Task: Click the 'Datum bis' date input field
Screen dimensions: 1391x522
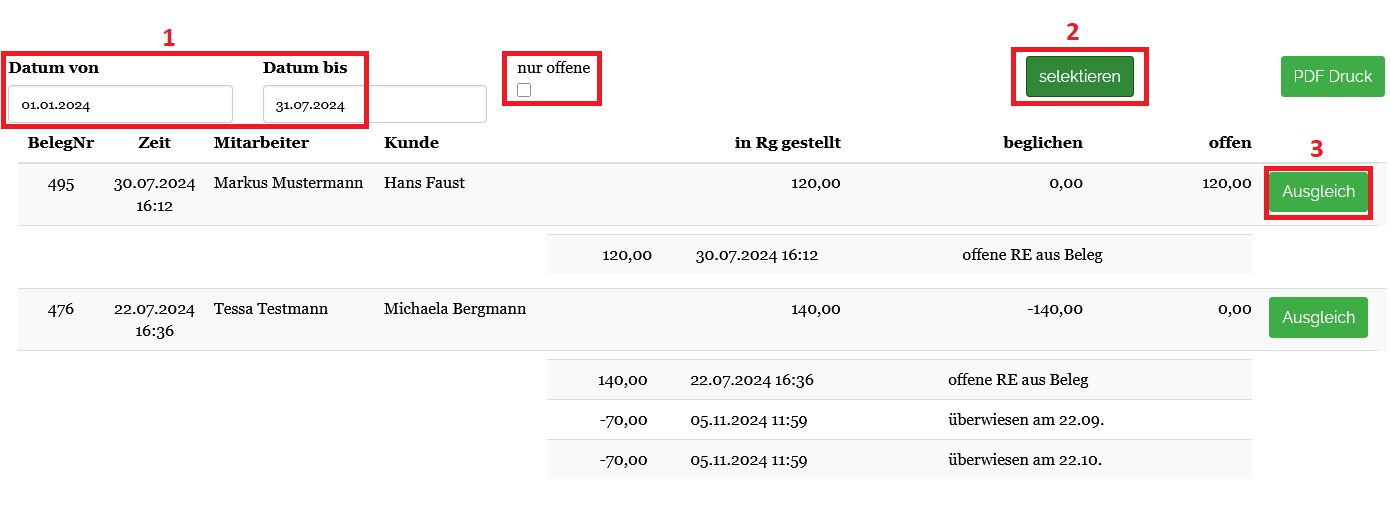Action: tap(374, 104)
